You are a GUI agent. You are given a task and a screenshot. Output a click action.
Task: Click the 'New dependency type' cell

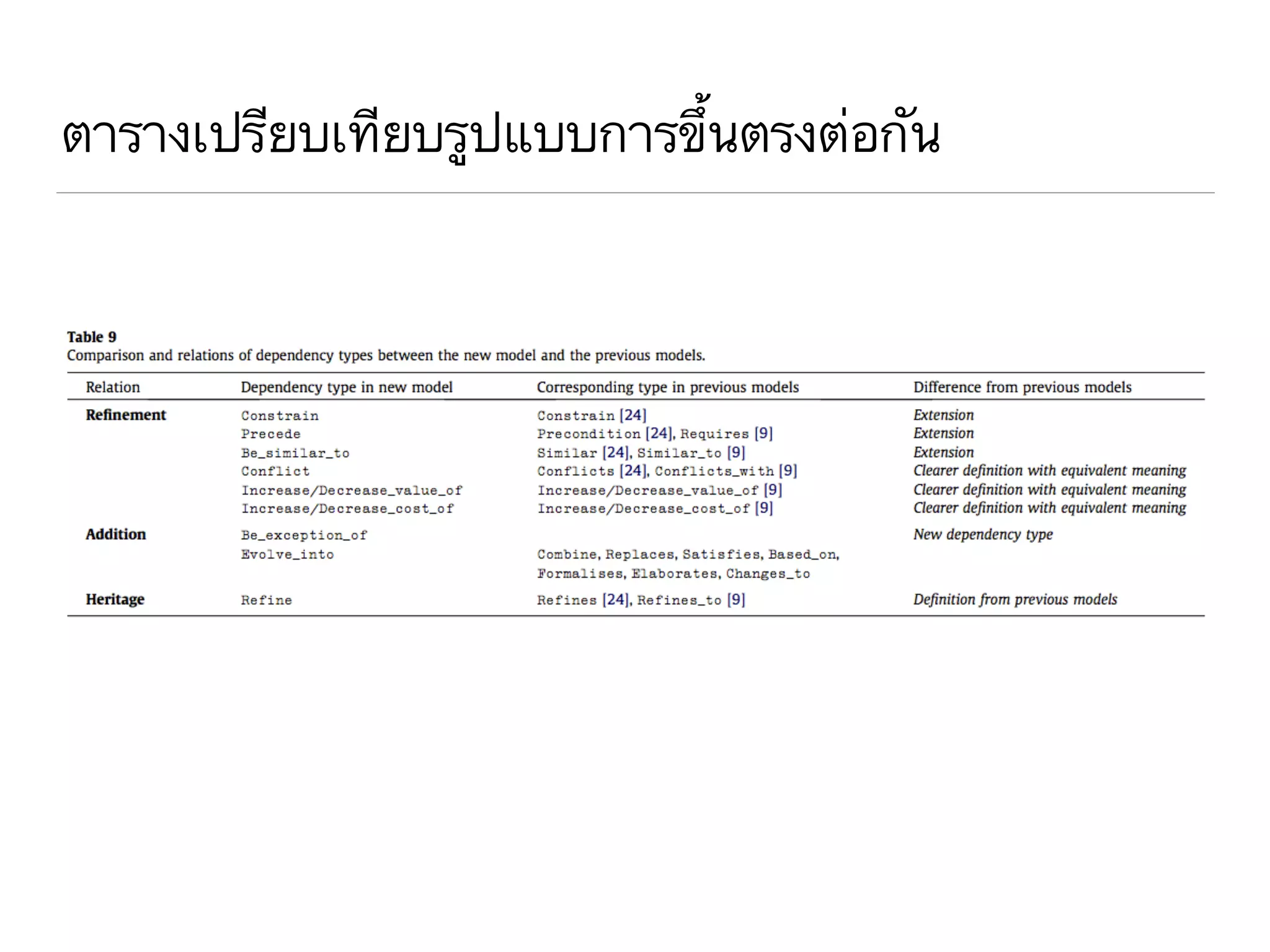[x=984, y=534]
